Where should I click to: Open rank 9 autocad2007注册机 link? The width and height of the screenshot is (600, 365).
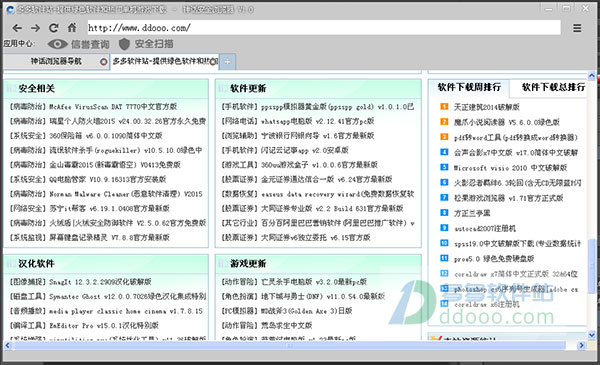pyautogui.click(x=484, y=228)
